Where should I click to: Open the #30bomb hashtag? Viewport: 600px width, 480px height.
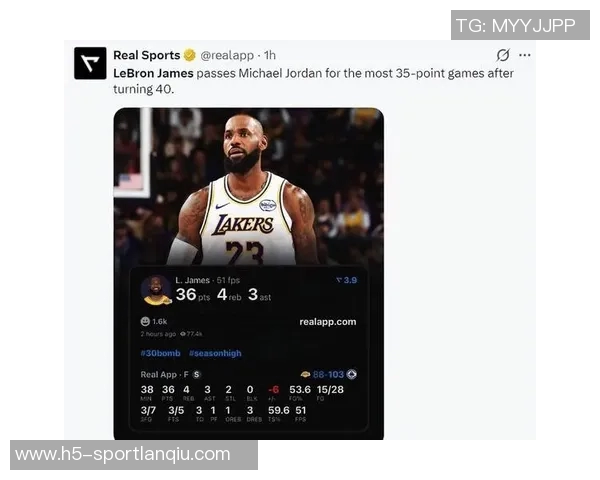pyautogui.click(x=160, y=353)
